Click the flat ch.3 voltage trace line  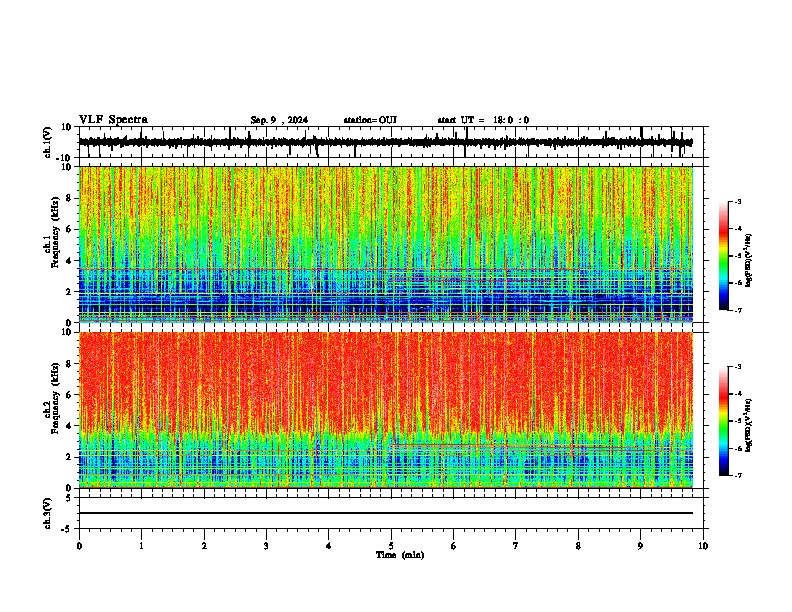[385, 513]
